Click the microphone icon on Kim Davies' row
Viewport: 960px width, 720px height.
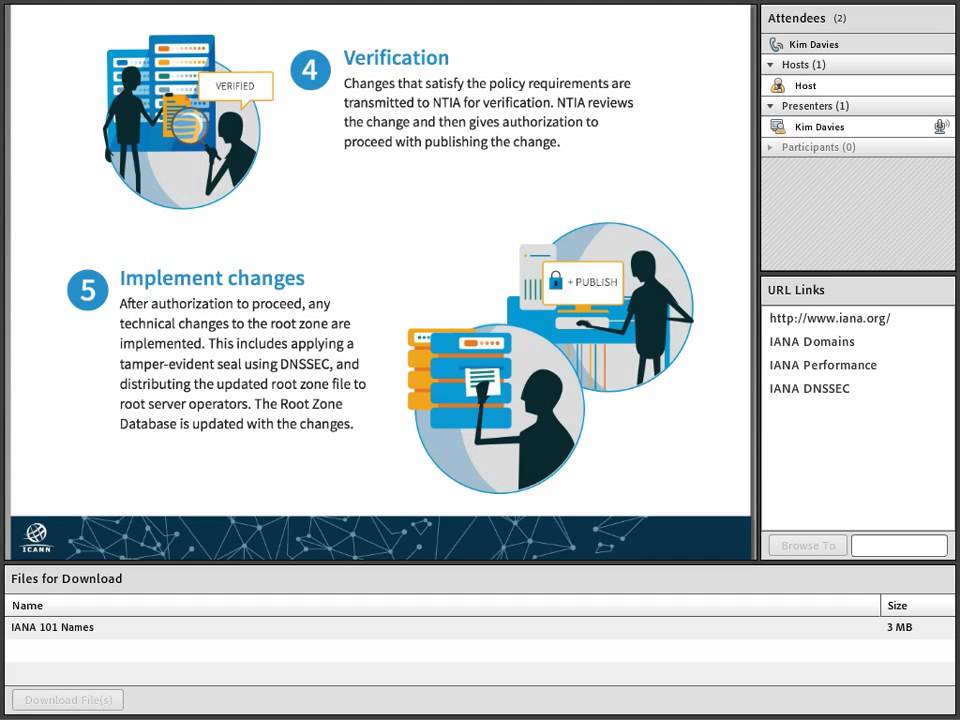941,126
